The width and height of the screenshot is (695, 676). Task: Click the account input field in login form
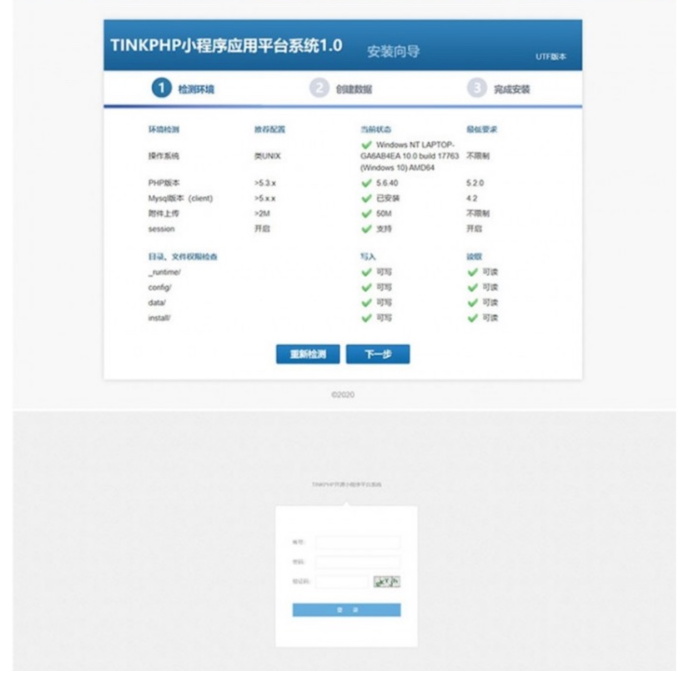point(357,542)
